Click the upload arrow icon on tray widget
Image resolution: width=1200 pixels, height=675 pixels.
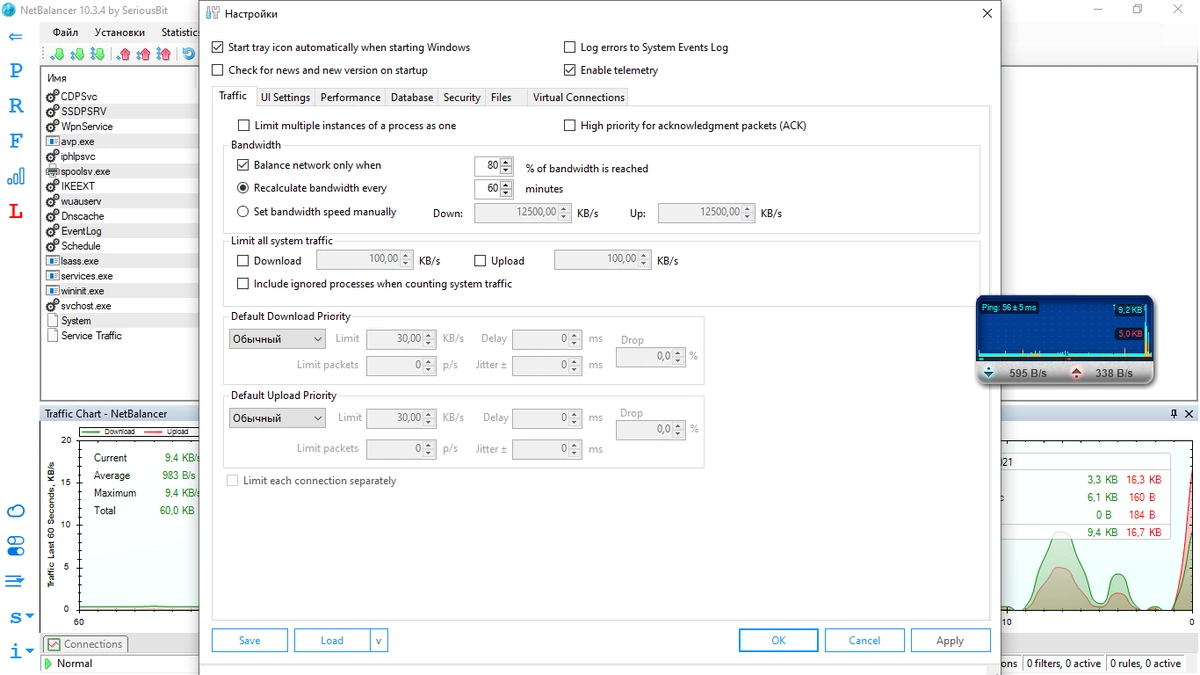(1076, 373)
